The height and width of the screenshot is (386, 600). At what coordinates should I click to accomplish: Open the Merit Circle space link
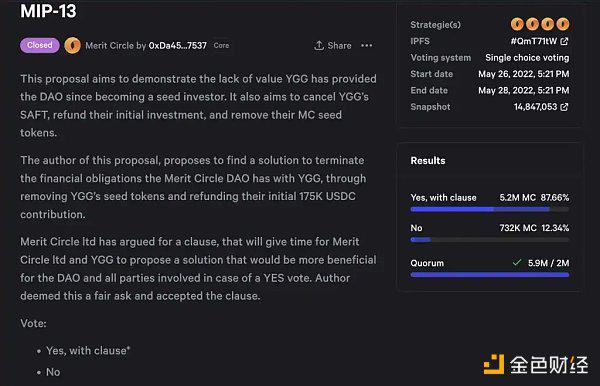click(x=107, y=46)
